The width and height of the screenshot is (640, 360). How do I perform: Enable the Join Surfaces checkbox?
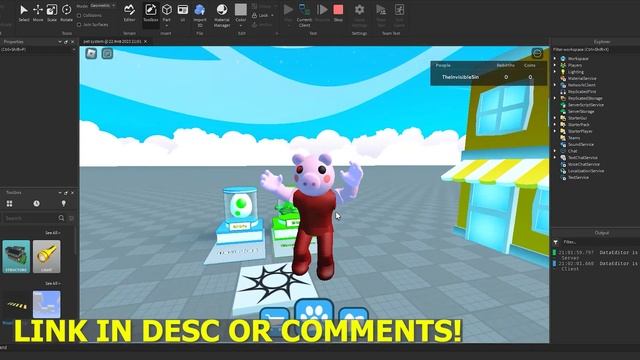(79, 24)
